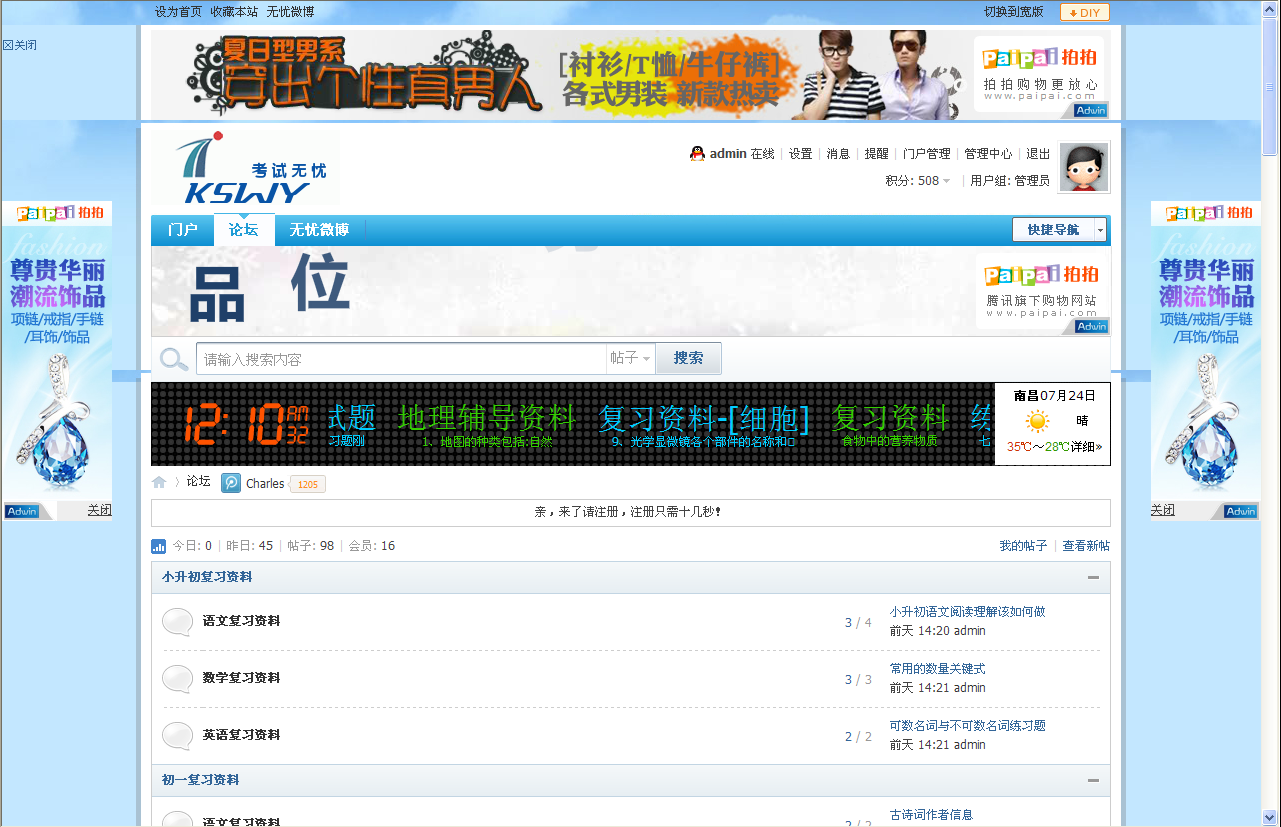Viewport: 1281px width, 827px height.
Task: Close the right side advertisement
Action: pos(1162,510)
